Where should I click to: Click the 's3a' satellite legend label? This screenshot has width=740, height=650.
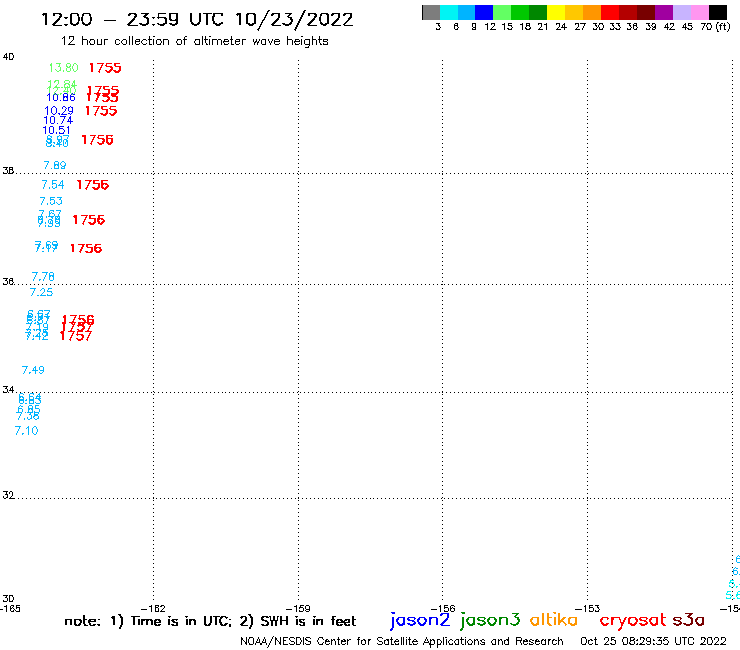click(688, 620)
